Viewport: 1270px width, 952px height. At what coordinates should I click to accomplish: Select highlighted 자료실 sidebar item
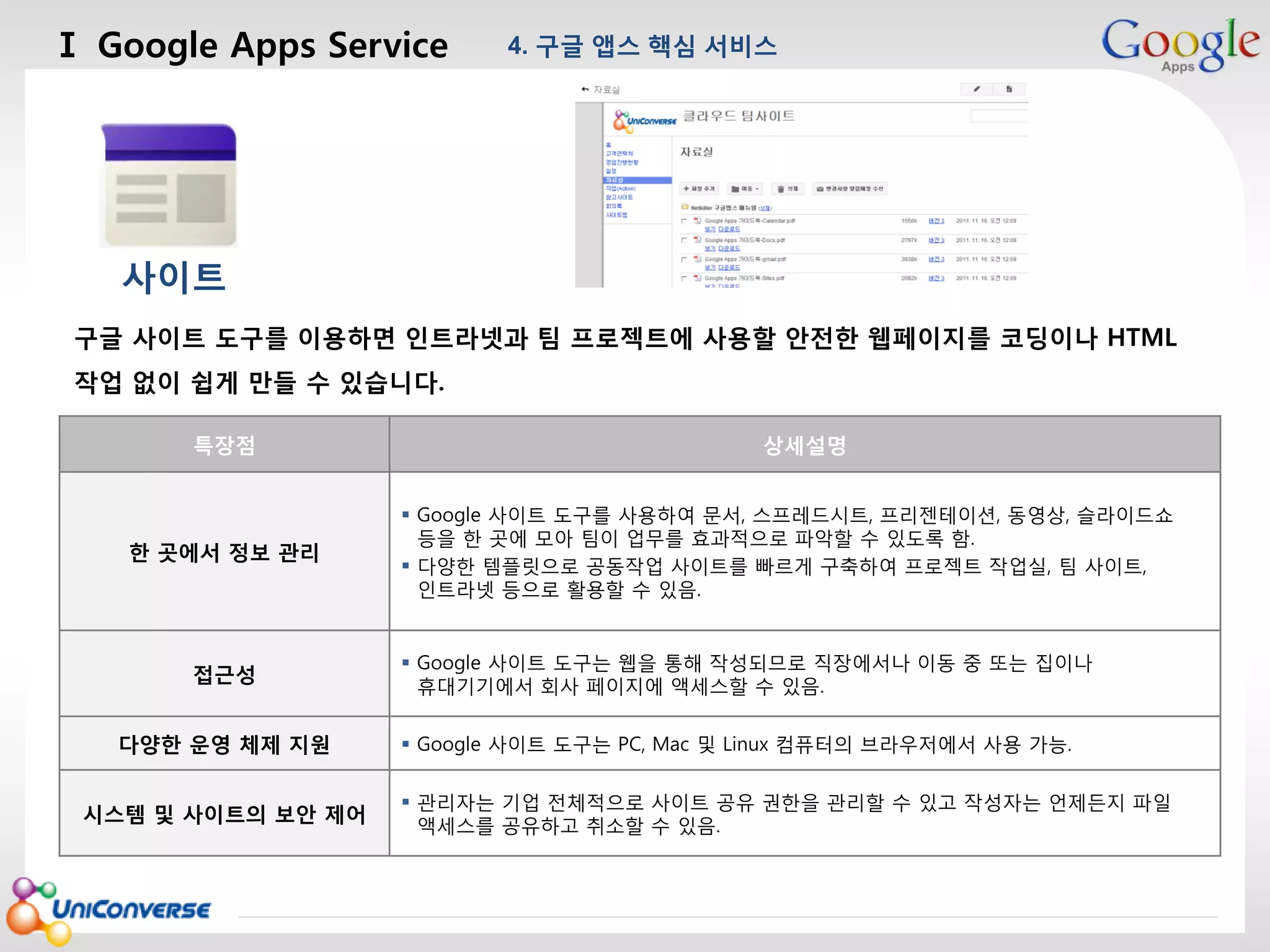click(637, 180)
